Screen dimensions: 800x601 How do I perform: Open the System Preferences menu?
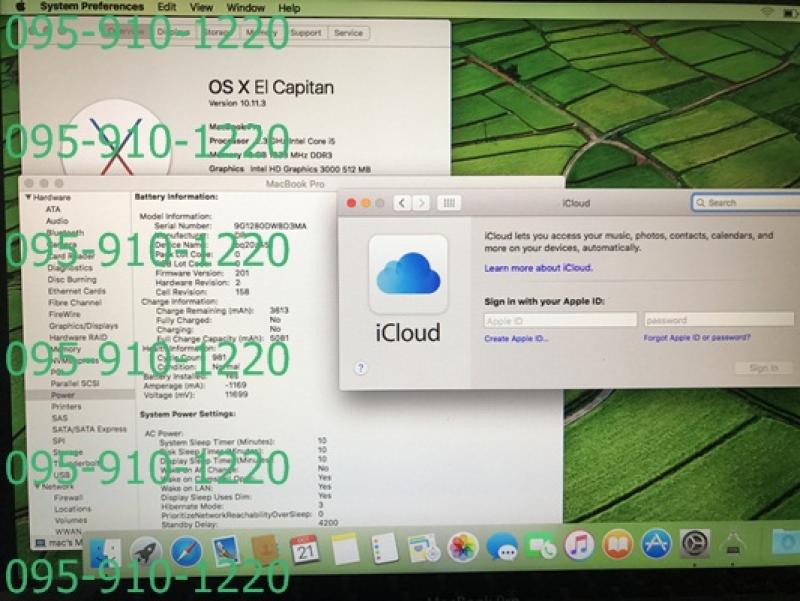coord(92,7)
